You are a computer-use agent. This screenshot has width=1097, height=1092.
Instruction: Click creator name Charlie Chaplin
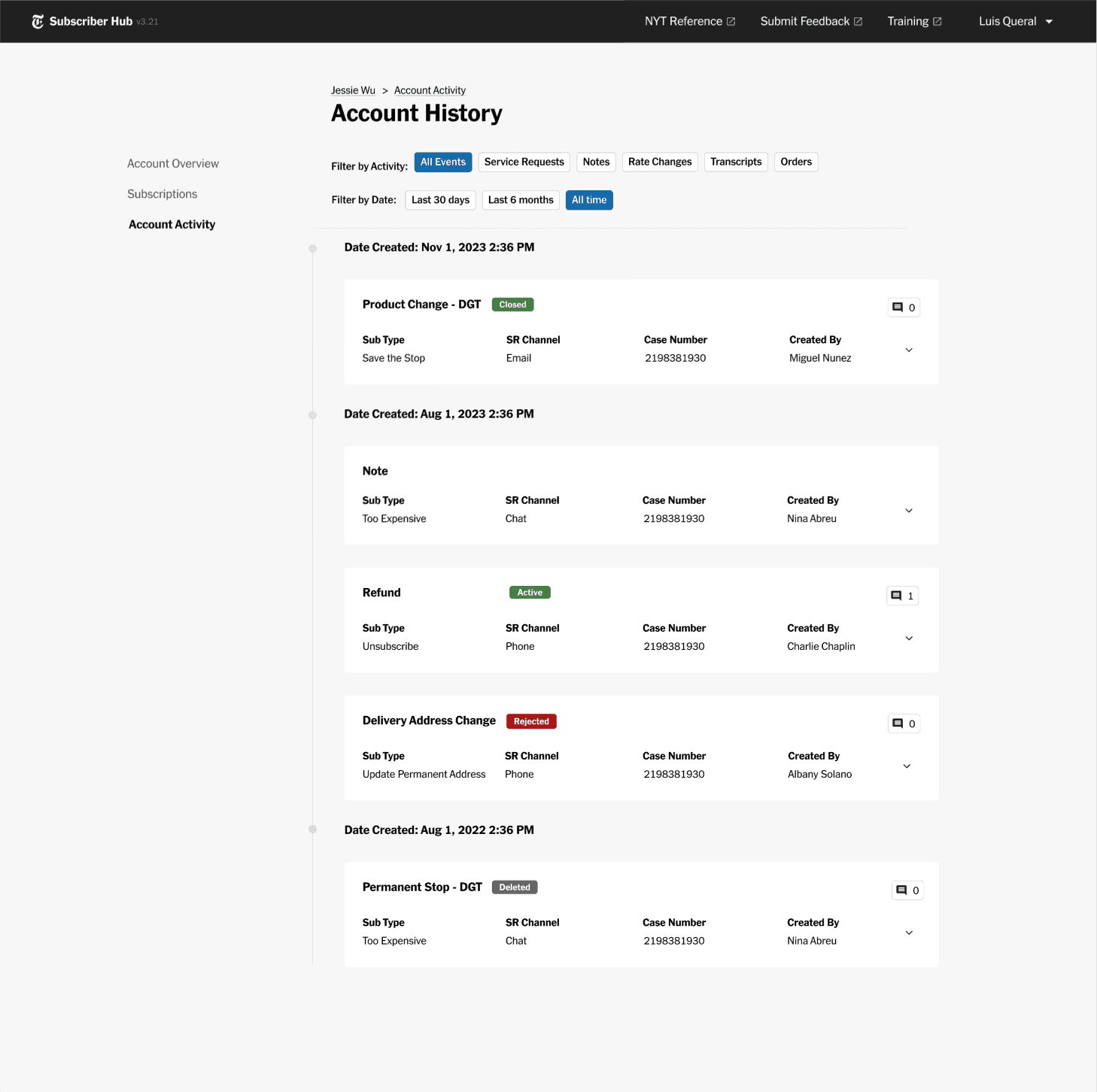tap(821, 646)
